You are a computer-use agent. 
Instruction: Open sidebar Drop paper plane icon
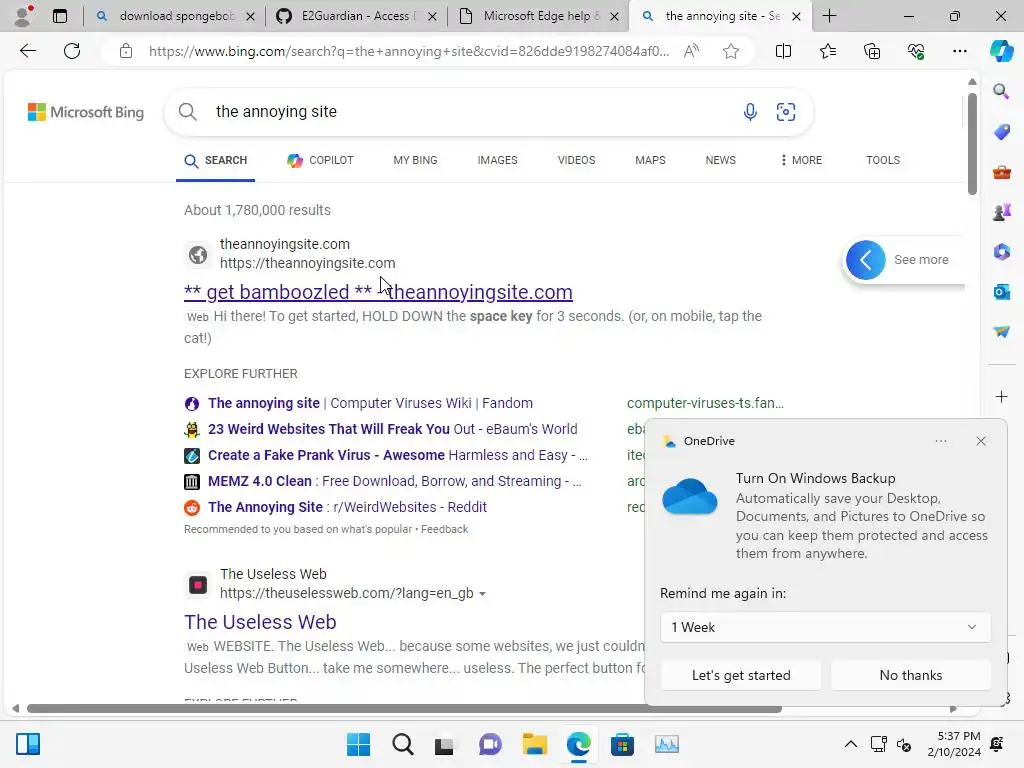[x=1001, y=332]
